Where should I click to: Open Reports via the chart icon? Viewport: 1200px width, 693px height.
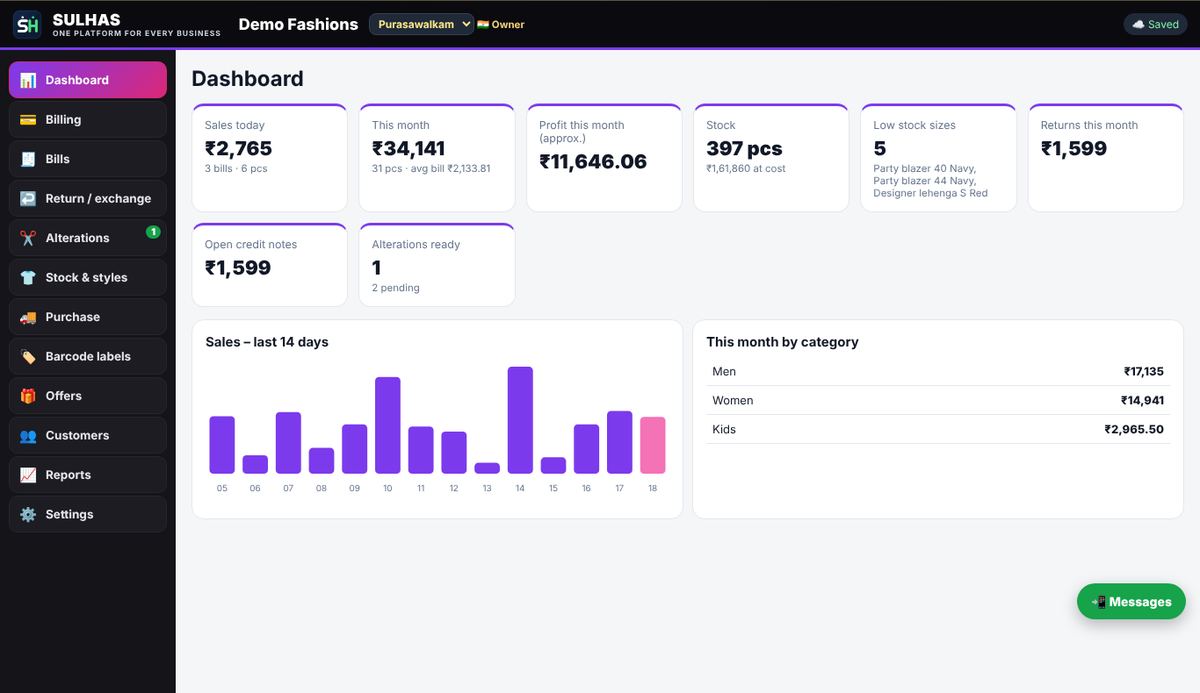[28, 475]
